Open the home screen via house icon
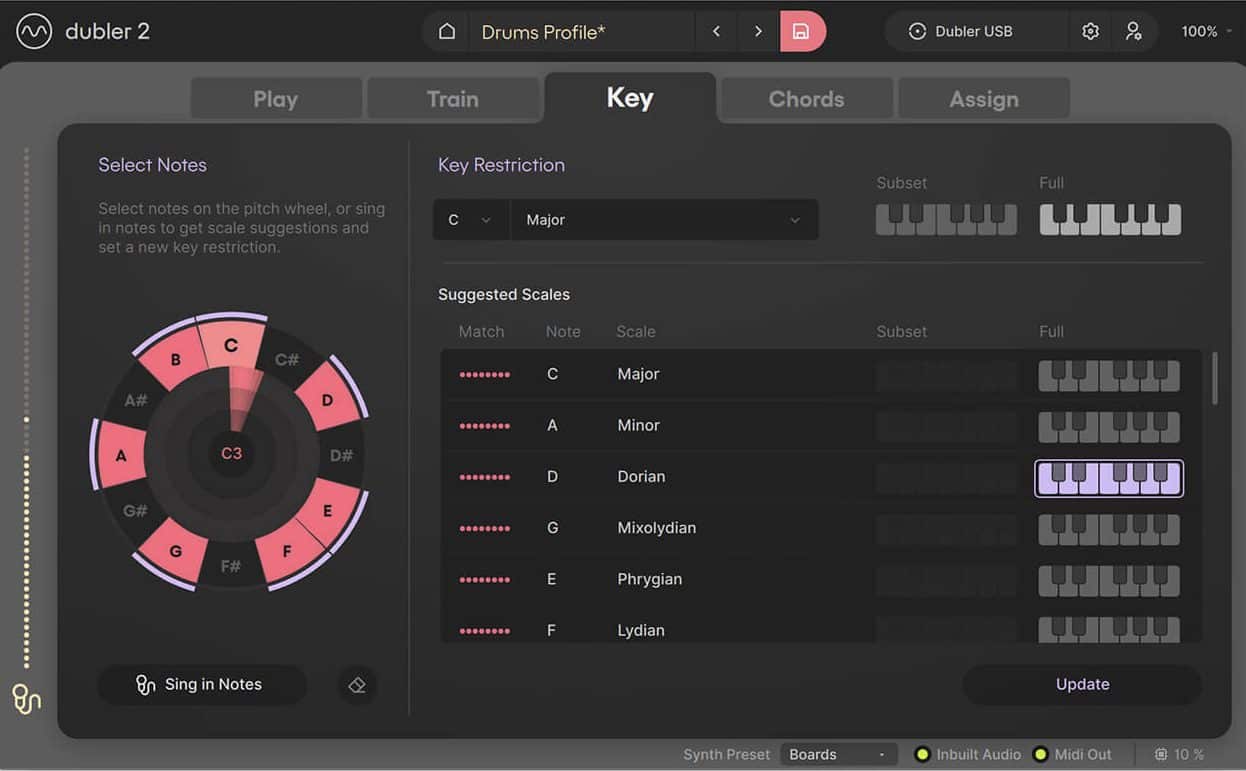 coord(445,31)
